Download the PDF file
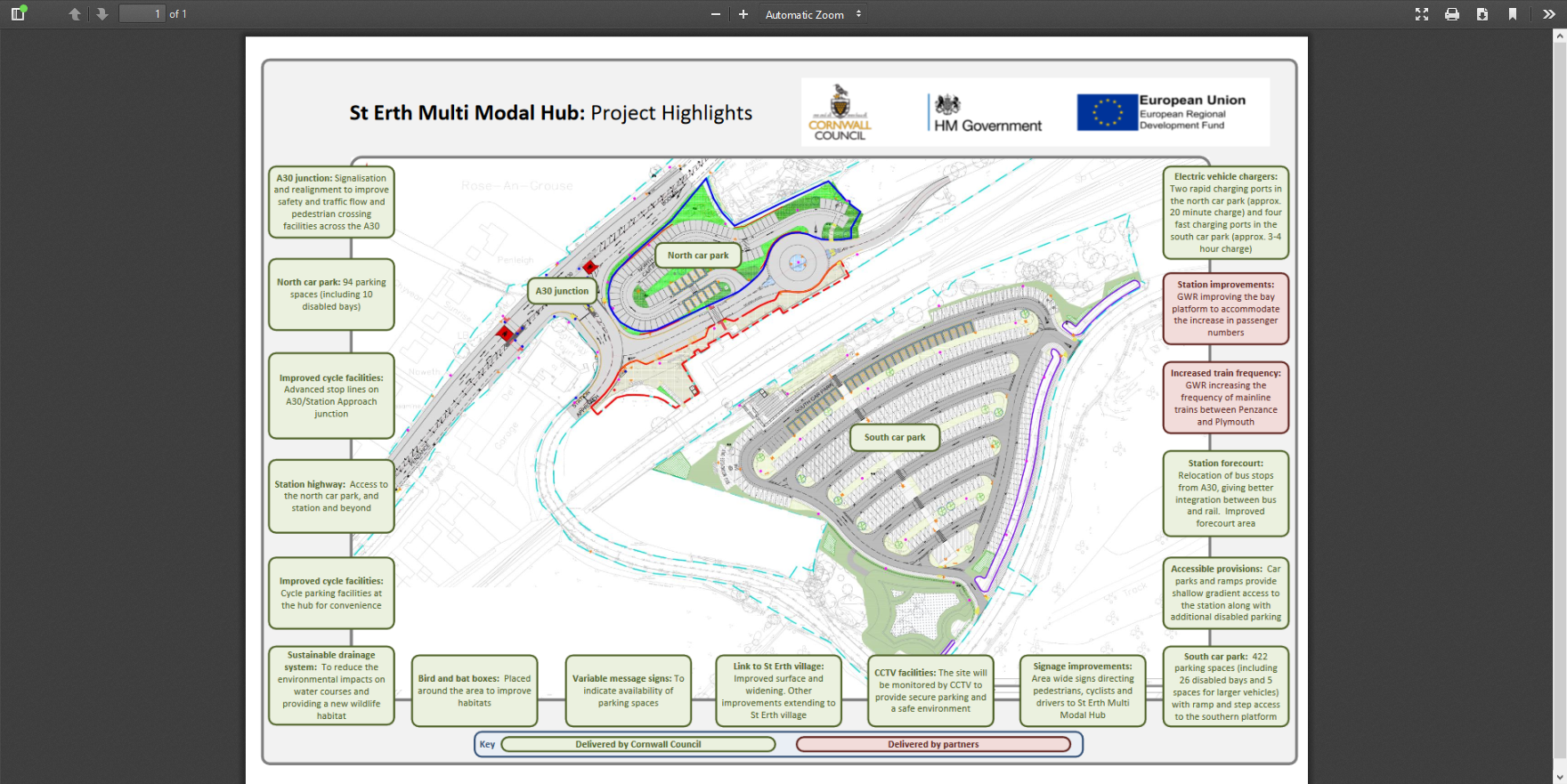The image size is (1567, 784). click(1482, 14)
